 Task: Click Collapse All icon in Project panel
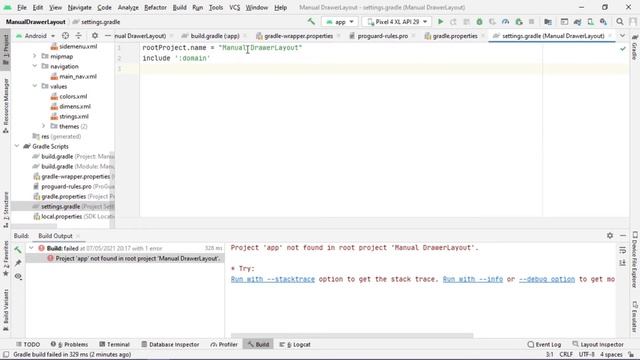[x=79, y=36]
